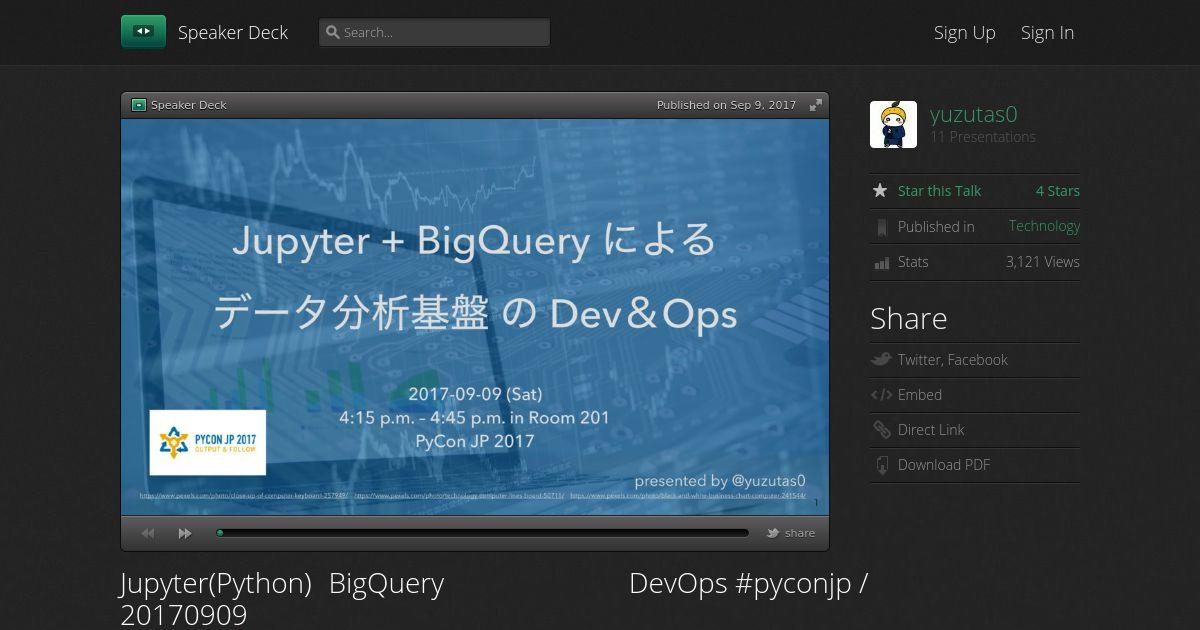Click the 2017-09-09 (Sat) date on slide
1200x630 pixels.
[x=475, y=394]
